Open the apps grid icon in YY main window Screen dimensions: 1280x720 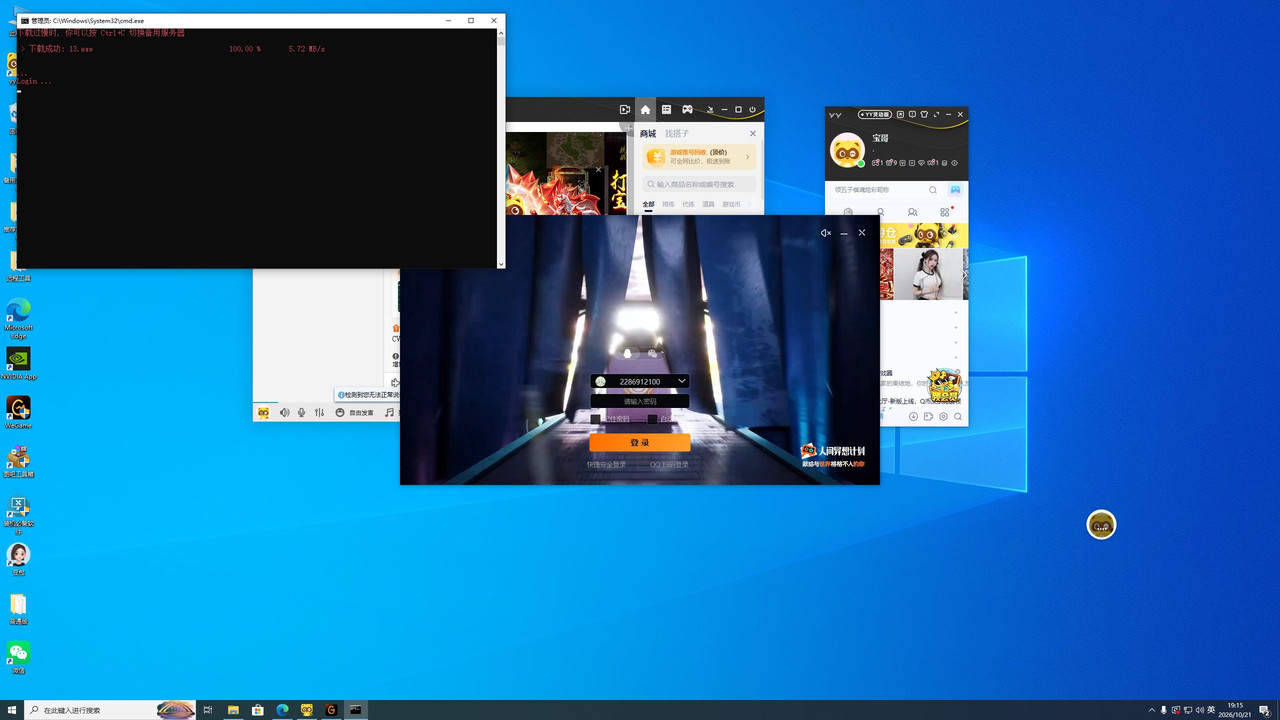click(945, 212)
